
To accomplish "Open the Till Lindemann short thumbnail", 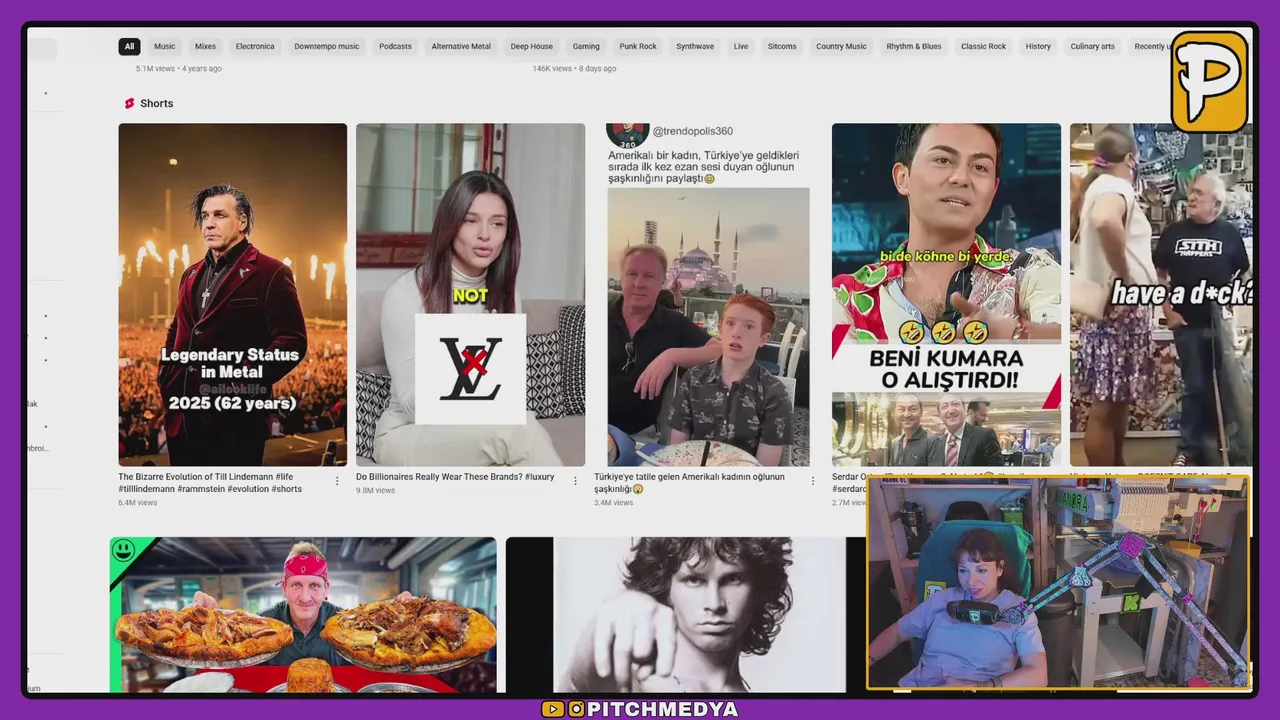I will (x=233, y=294).
